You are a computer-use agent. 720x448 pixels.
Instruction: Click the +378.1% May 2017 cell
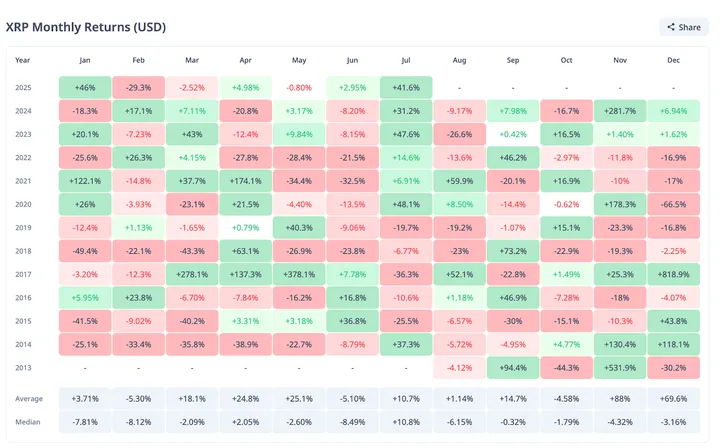point(299,274)
